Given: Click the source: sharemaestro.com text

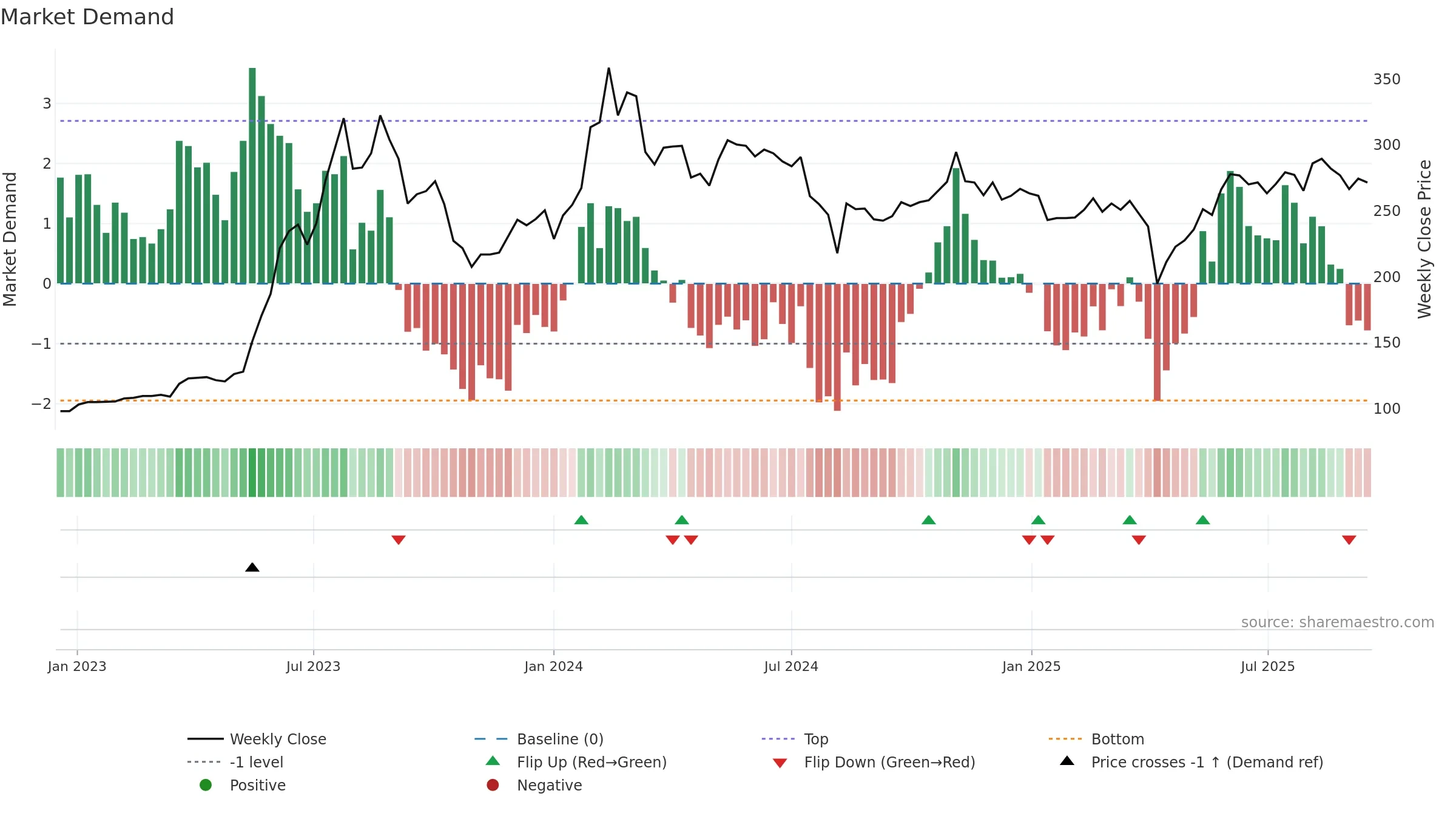Looking at the screenshot, I should pos(1338,622).
